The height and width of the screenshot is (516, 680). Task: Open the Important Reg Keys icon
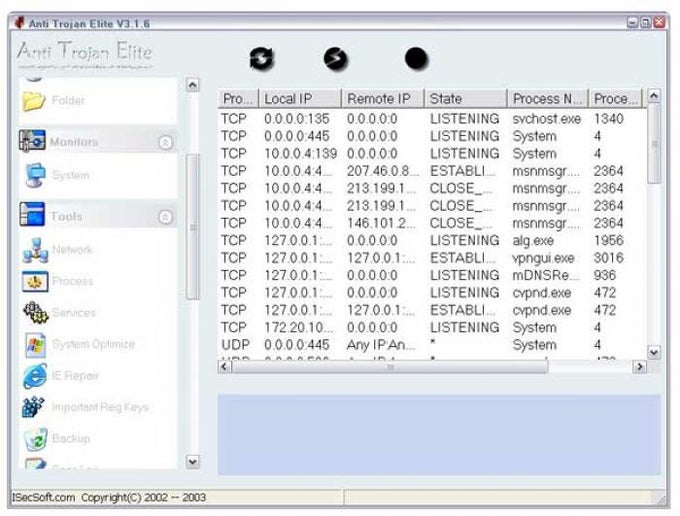click(x=33, y=407)
